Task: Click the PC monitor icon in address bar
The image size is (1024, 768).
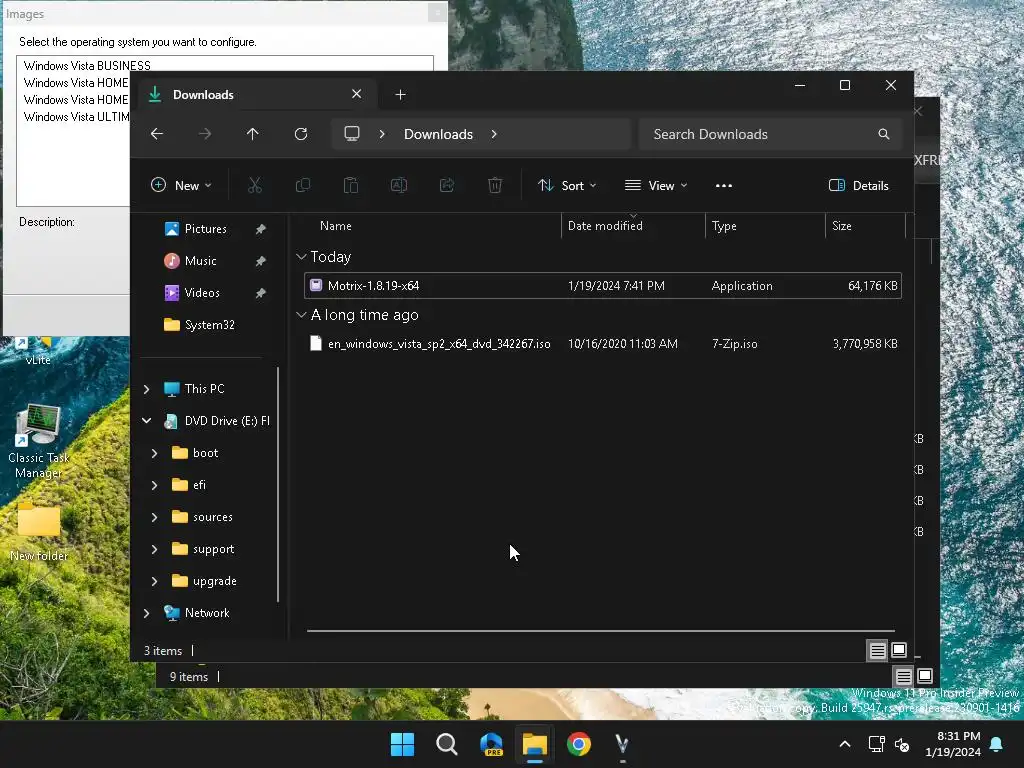Action: pyautogui.click(x=352, y=134)
